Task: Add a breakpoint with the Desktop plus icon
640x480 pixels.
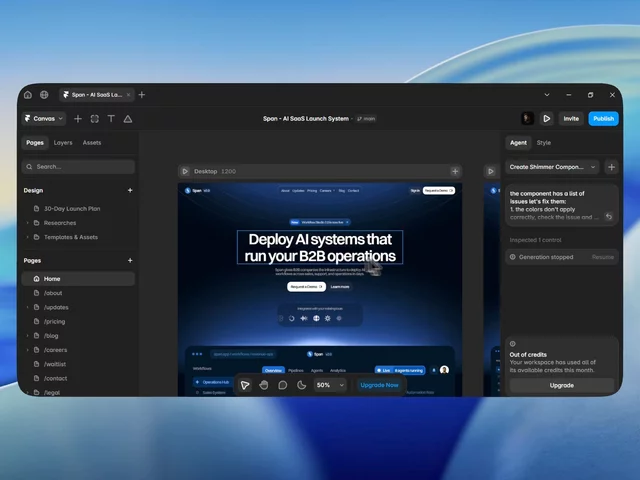Action: click(x=455, y=171)
